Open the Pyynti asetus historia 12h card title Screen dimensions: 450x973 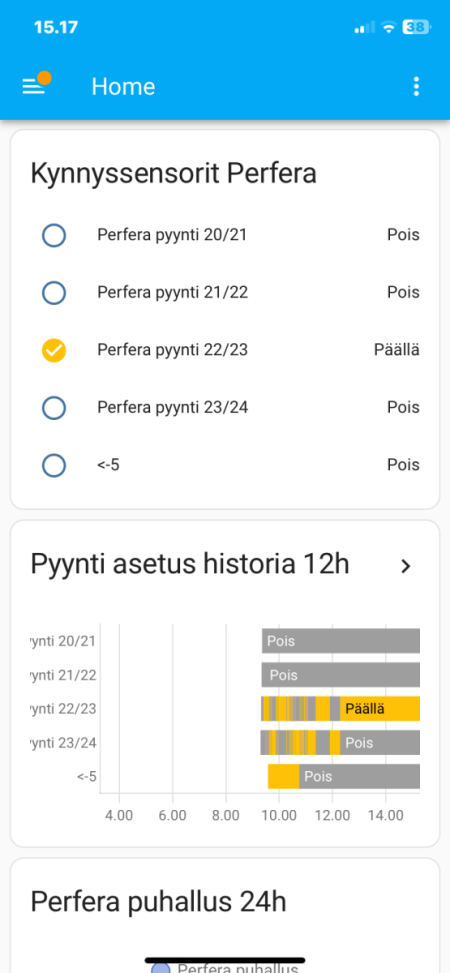coord(190,565)
